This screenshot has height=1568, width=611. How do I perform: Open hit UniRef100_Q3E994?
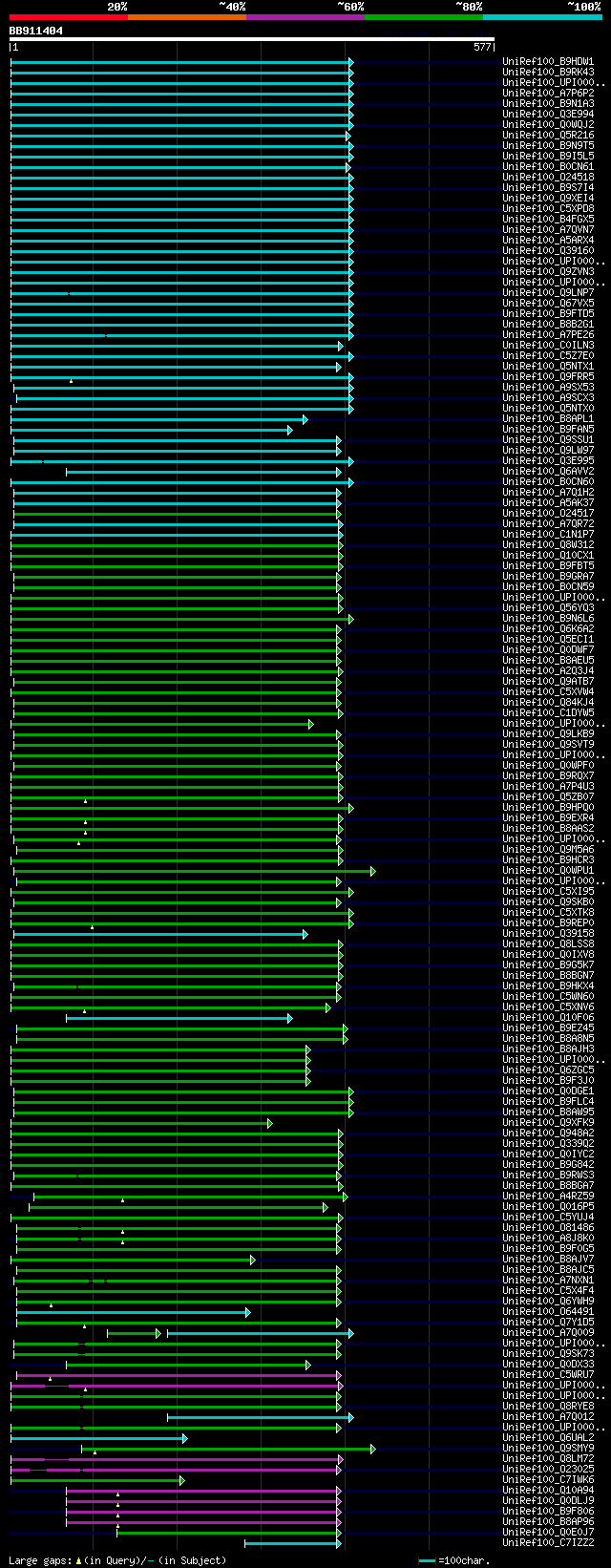(548, 115)
